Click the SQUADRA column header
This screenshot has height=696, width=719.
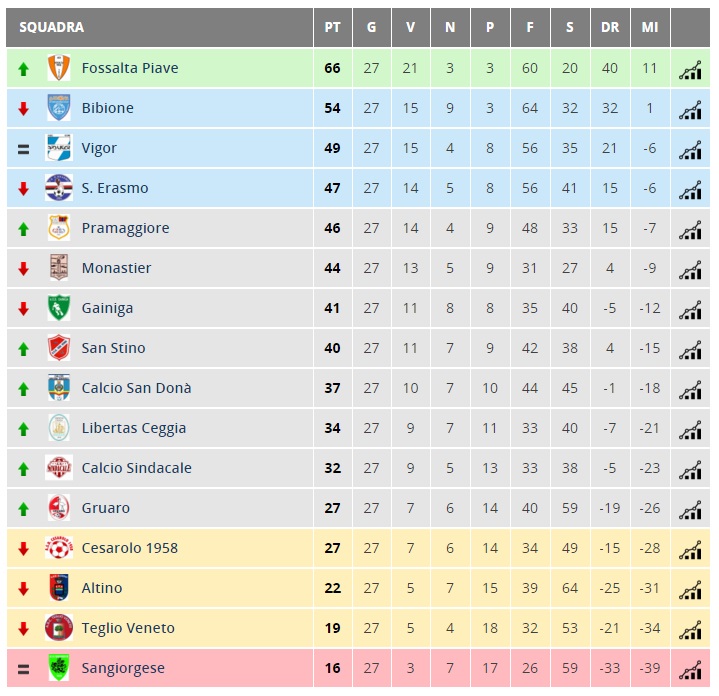[51, 28]
